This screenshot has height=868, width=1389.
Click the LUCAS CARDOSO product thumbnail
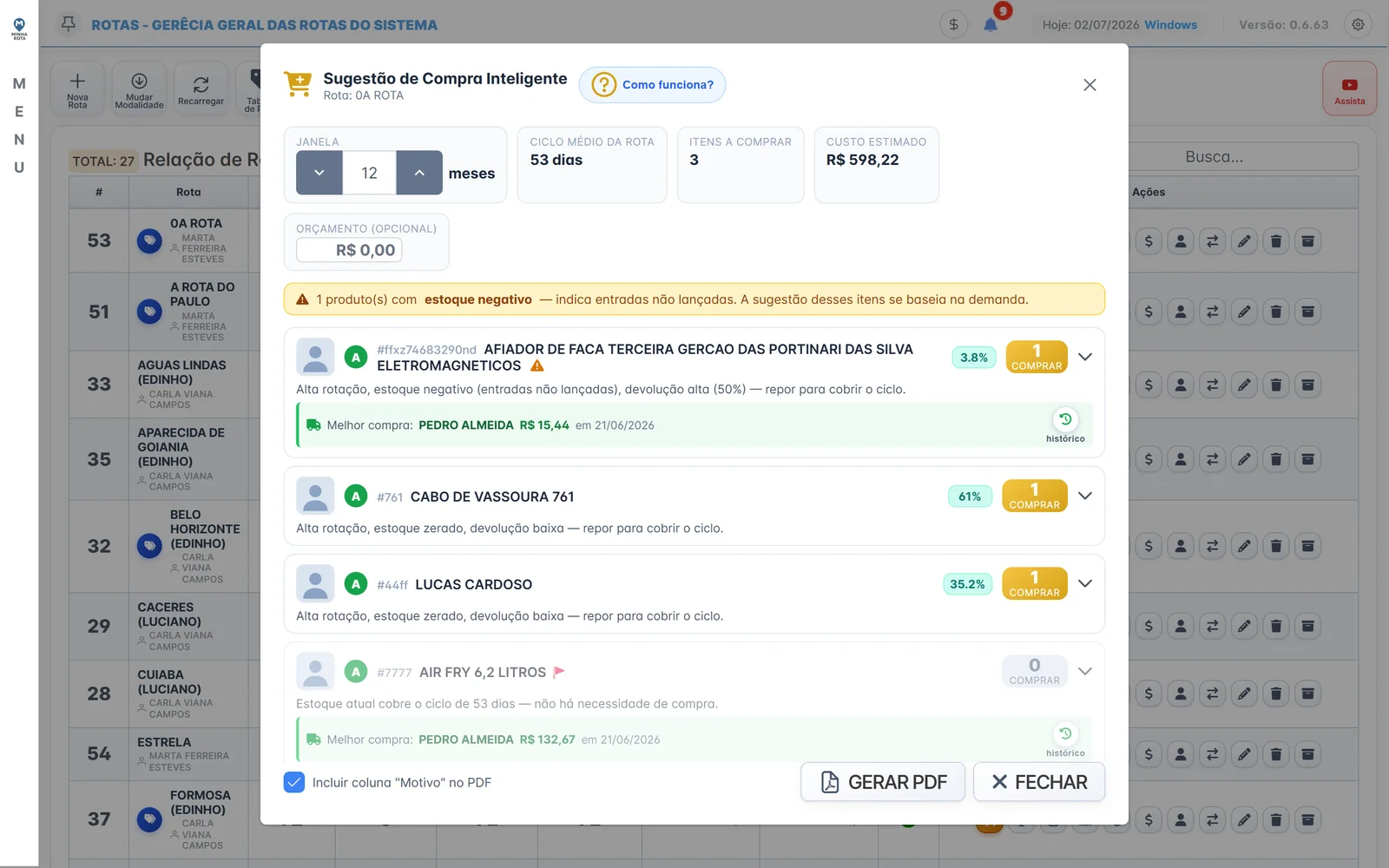[x=315, y=583]
